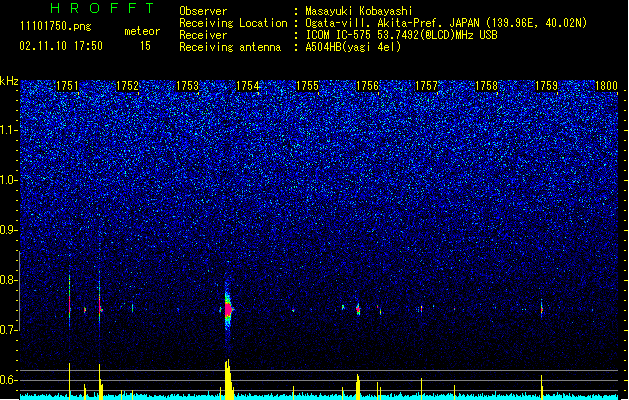The image size is (629, 400).
Task: Click the Receiving Location label
Action: 233,23
